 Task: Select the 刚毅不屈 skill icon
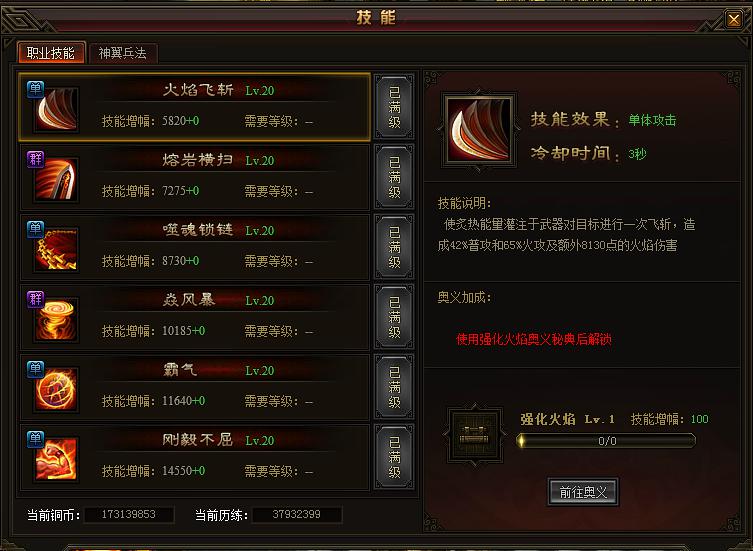pyautogui.click(x=56, y=459)
